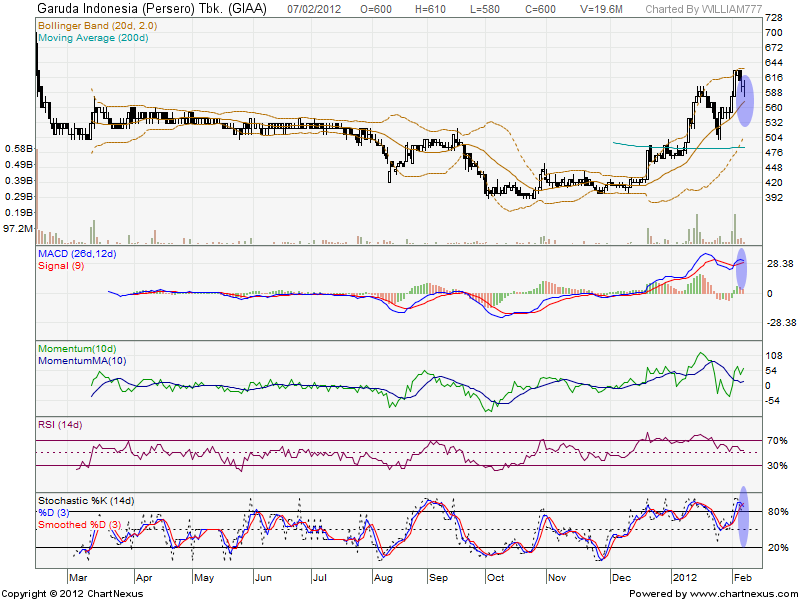Click the Dec month on time axis
This screenshot has width=800, height=600.
621,578
